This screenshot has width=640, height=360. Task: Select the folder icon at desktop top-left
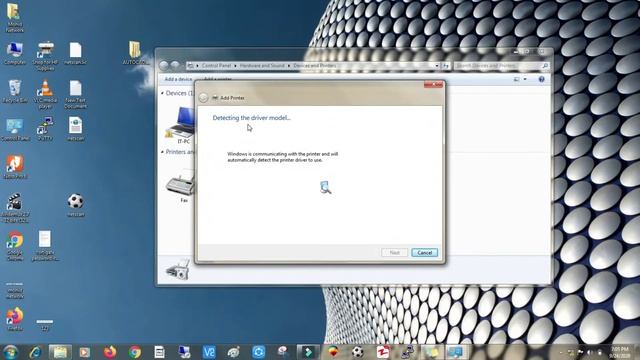[x=14, y=18]
